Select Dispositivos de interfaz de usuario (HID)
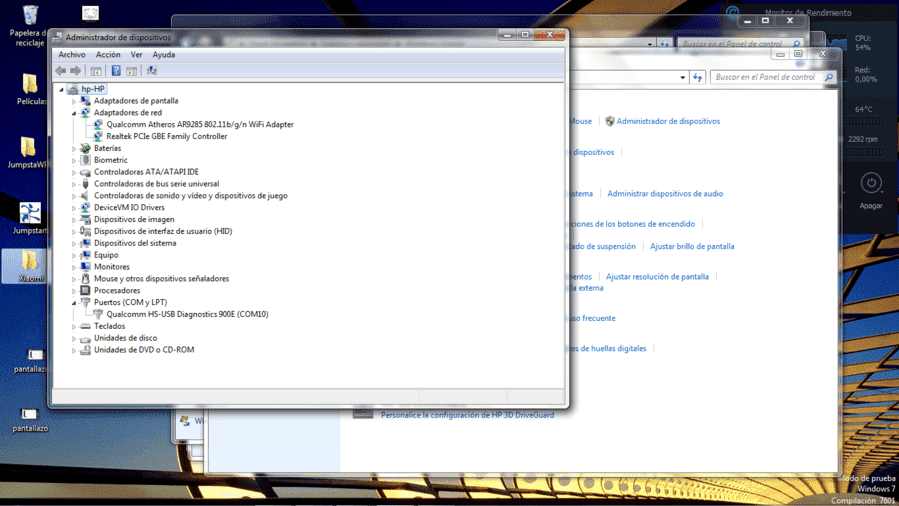899x506 pixels. pos(163,232)
